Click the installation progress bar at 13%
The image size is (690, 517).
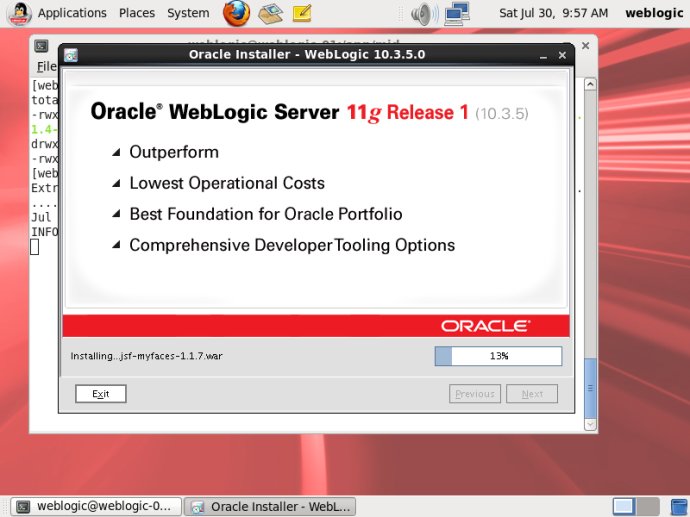coord(498,356)
